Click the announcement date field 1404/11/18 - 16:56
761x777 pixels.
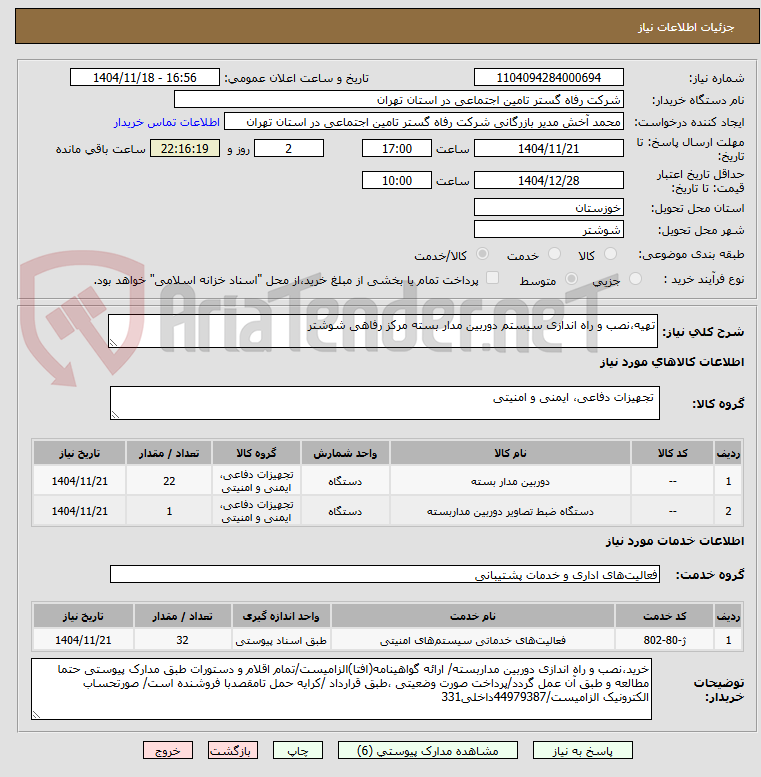point(145,77)
